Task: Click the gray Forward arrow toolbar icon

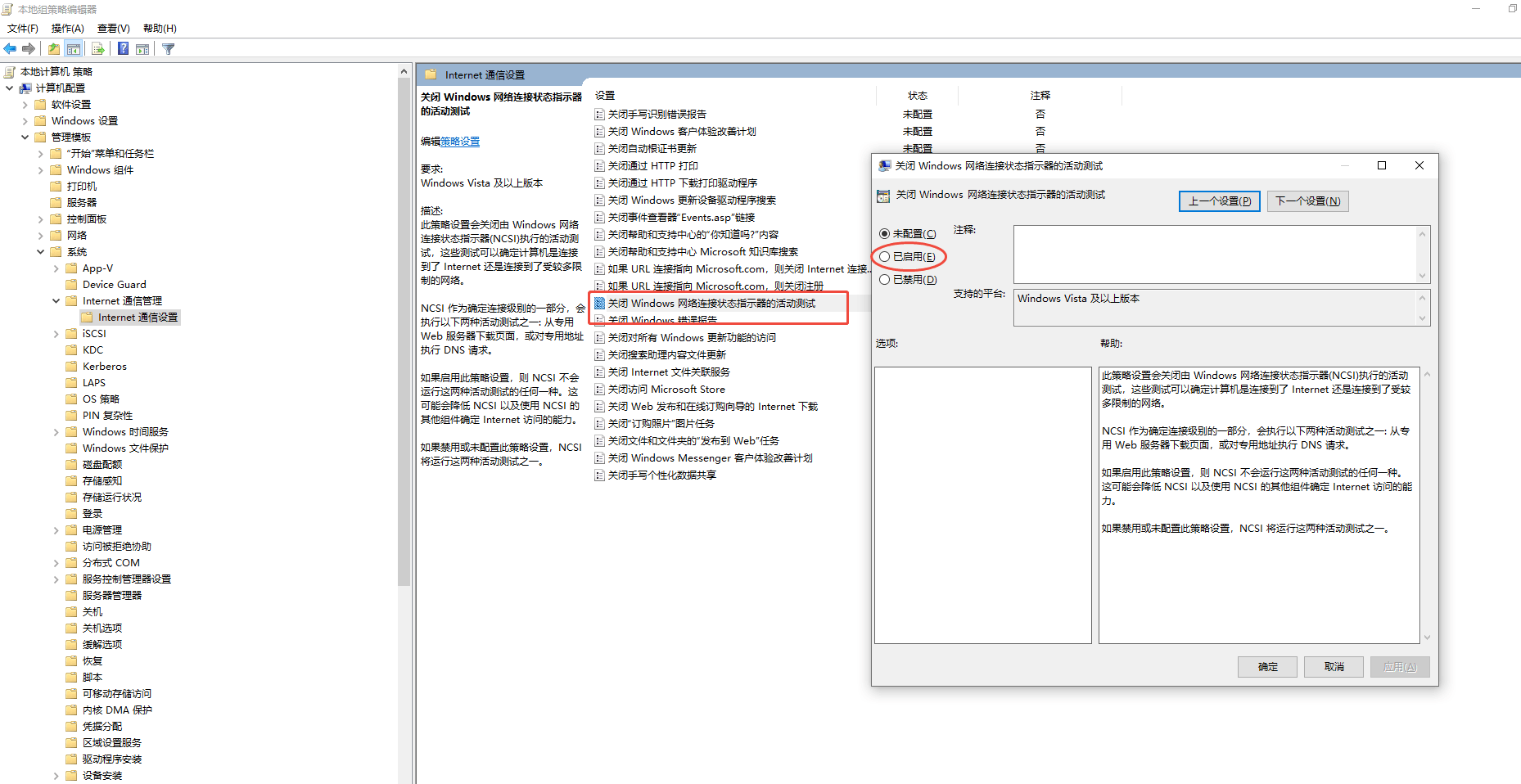Action: click(29, 48)
